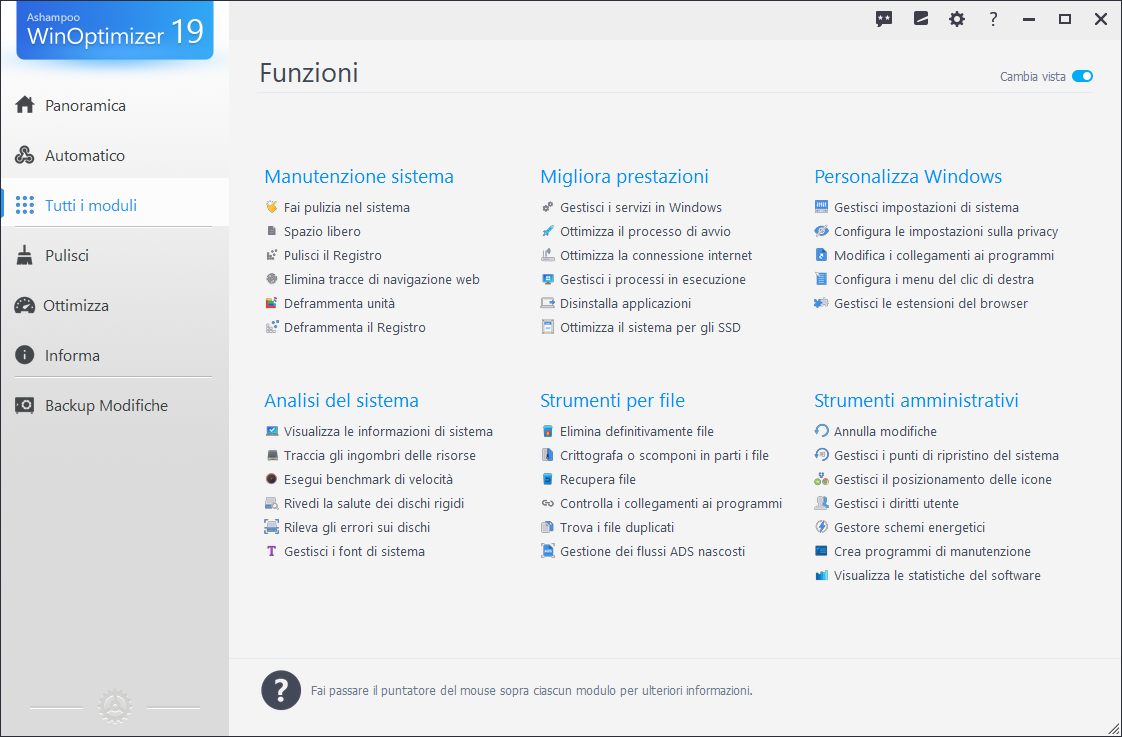
Task: Open Deframmenta il Registro
Action: pos(354,328)
